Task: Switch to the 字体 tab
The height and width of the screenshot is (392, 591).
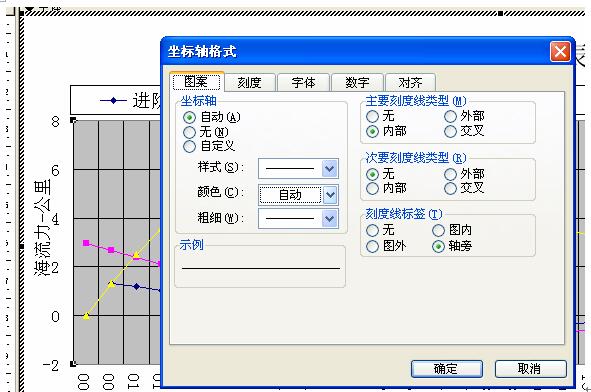Action: (303, 83)
